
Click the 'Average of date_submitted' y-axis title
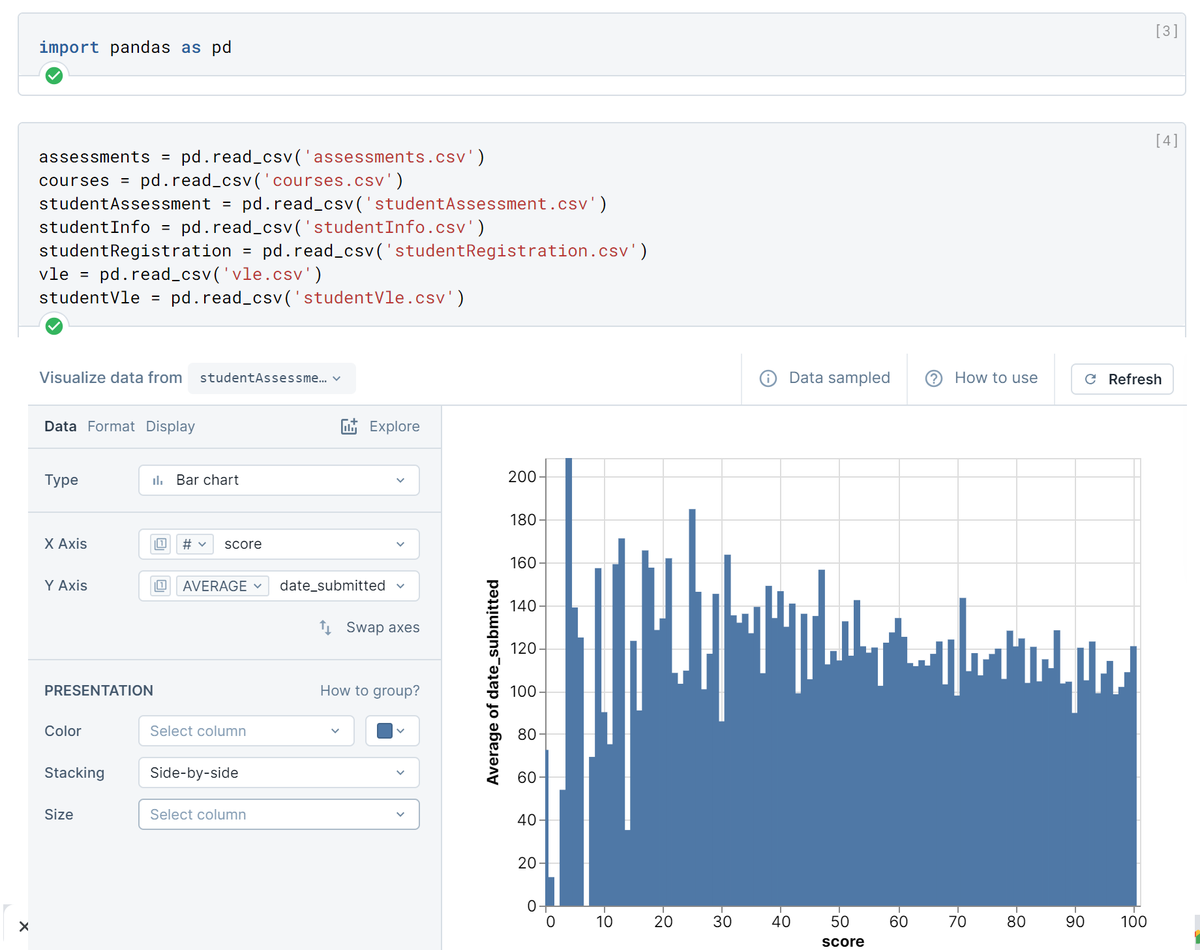(493, 682)
